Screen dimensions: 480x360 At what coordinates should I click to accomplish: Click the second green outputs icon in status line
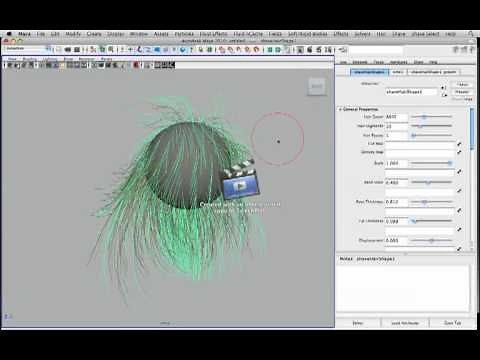(278, 50)
